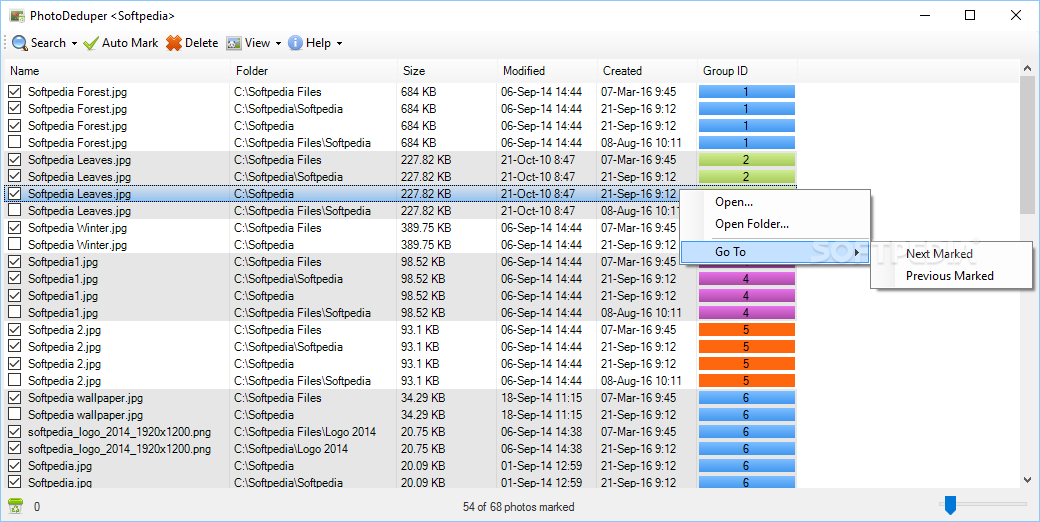Select Next Marked in the submenu
Viewport: 1040px width, 522px height.
[939, 254]
